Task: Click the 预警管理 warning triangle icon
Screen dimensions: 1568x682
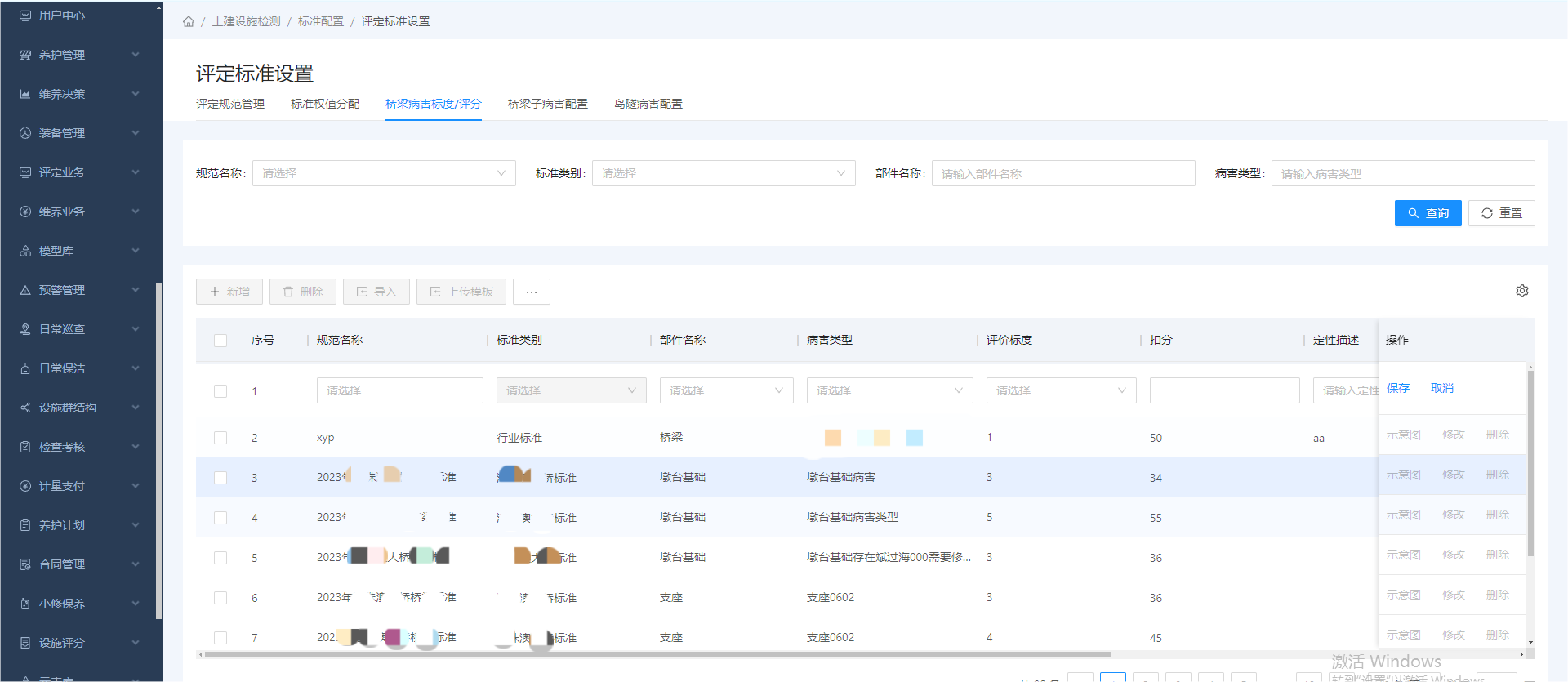Action: coord(25,290)
